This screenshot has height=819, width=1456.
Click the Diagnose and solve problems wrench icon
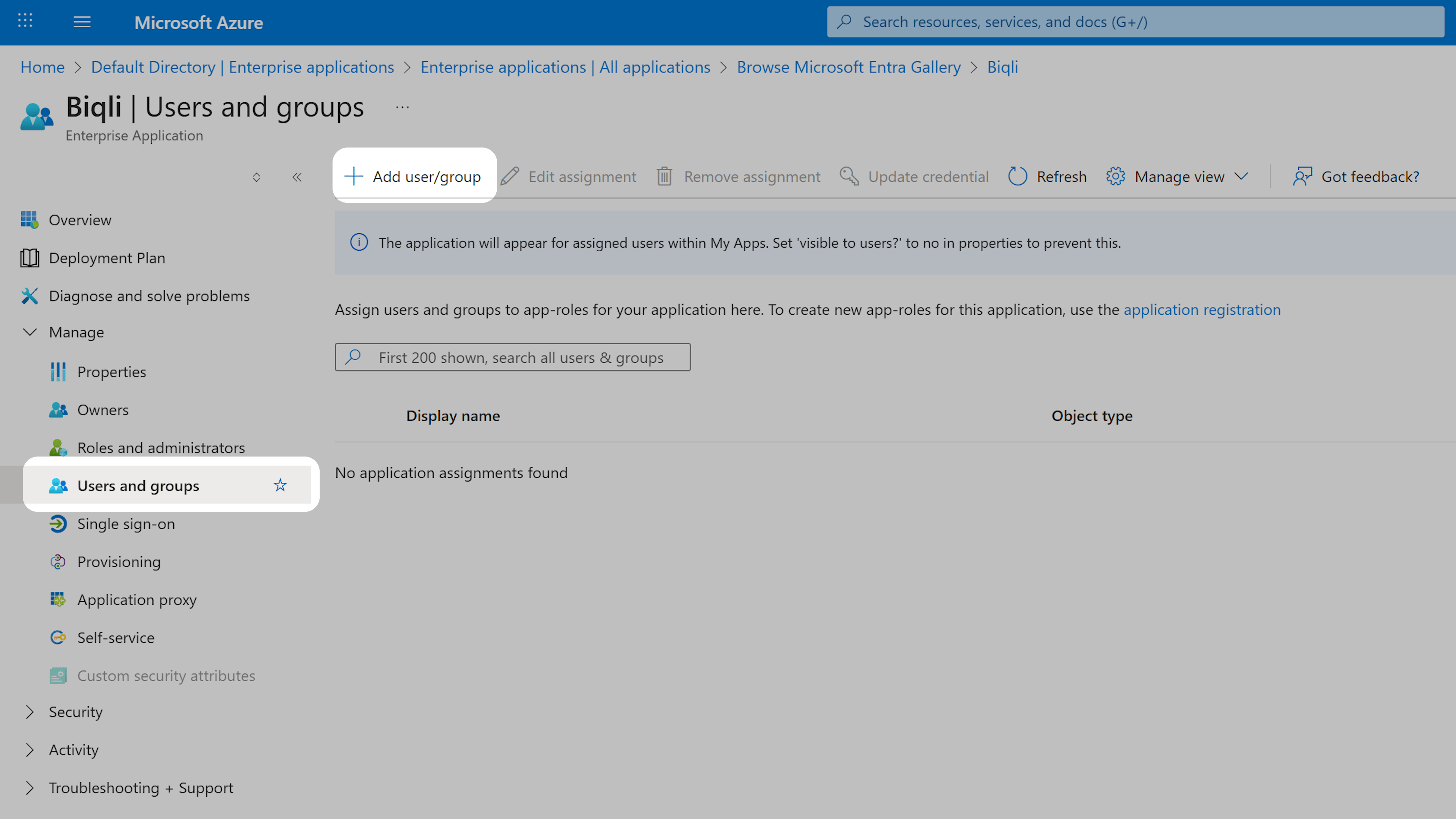tap(30, 296)
